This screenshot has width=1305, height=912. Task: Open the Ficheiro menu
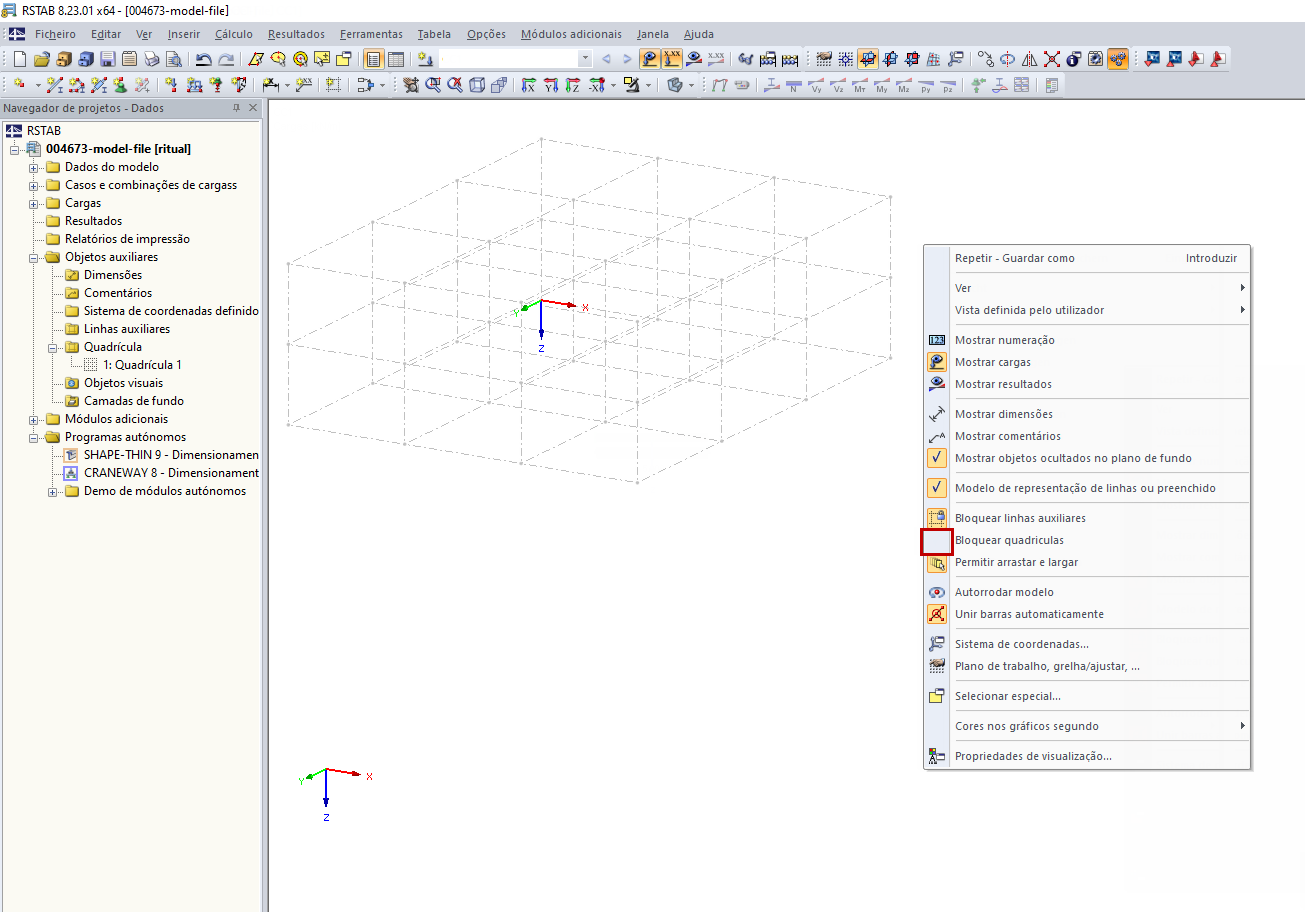pos(55,34)
